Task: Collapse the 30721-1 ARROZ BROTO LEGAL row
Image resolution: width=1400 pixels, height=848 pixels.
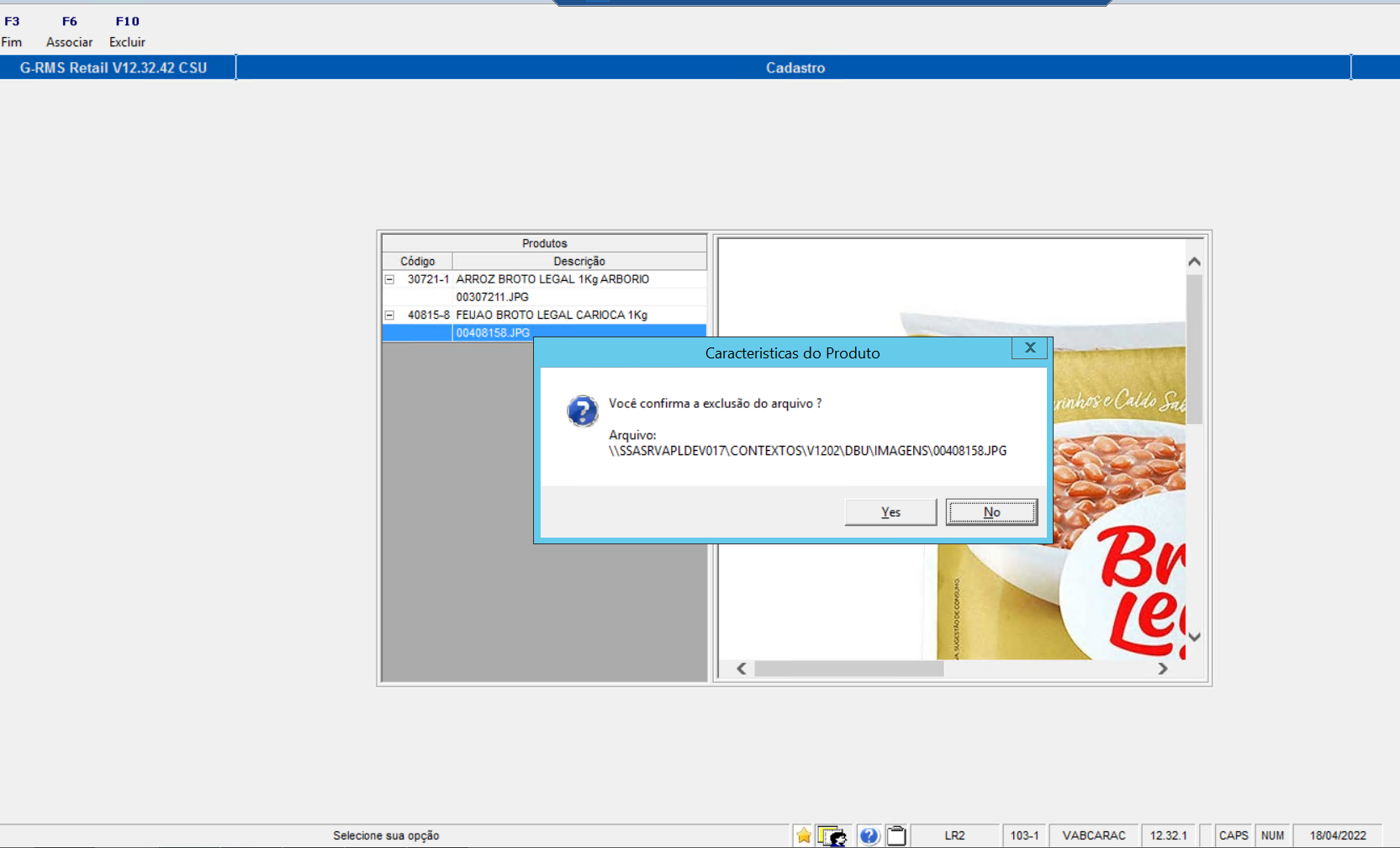Action: 389,279
